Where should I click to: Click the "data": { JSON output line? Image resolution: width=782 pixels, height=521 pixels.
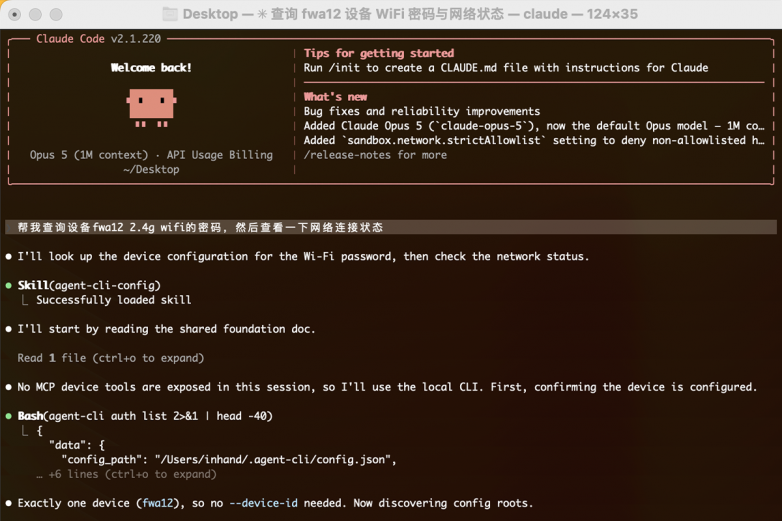77,445
